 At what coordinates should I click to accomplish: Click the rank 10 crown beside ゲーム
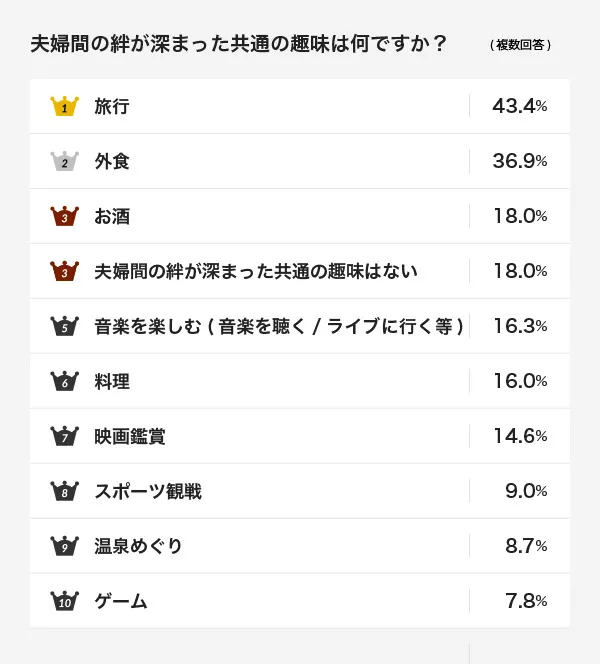tap(64, 601)
